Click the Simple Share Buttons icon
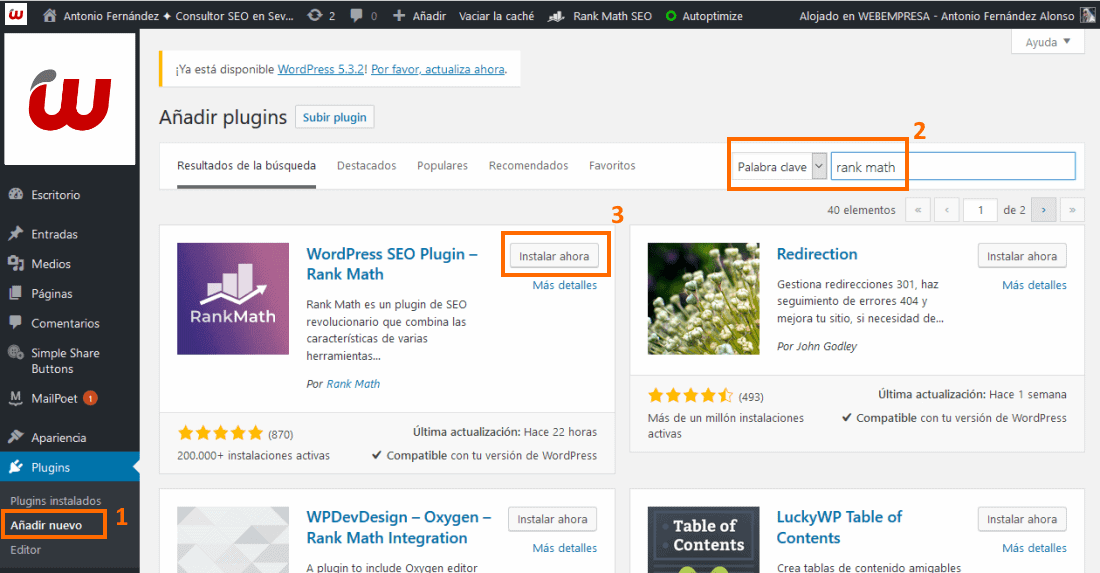This screenshot has height=573, width=1100. 16,352
